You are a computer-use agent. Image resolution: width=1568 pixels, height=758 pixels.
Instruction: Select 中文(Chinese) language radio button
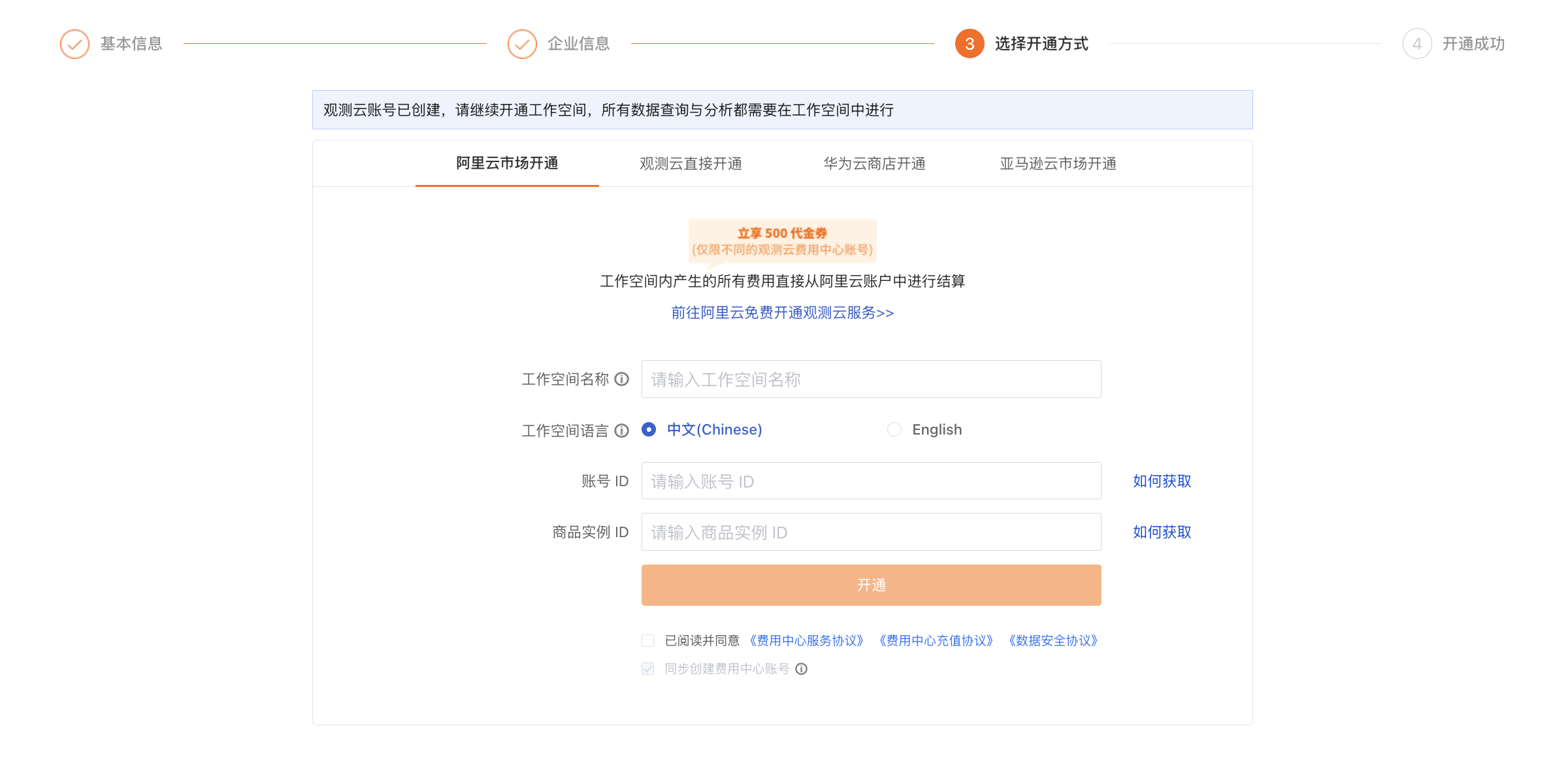[649, 429]
